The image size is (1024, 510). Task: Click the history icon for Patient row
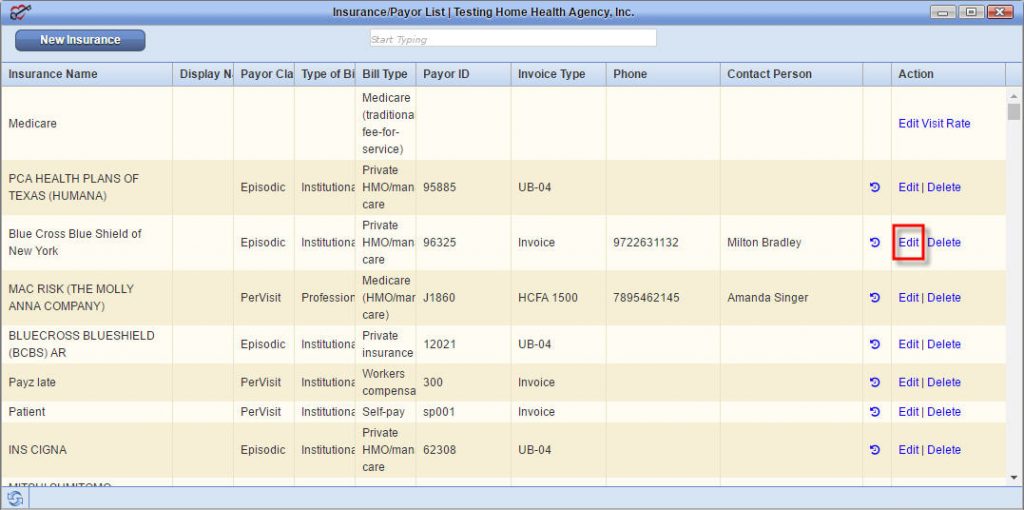click(875, 412)
